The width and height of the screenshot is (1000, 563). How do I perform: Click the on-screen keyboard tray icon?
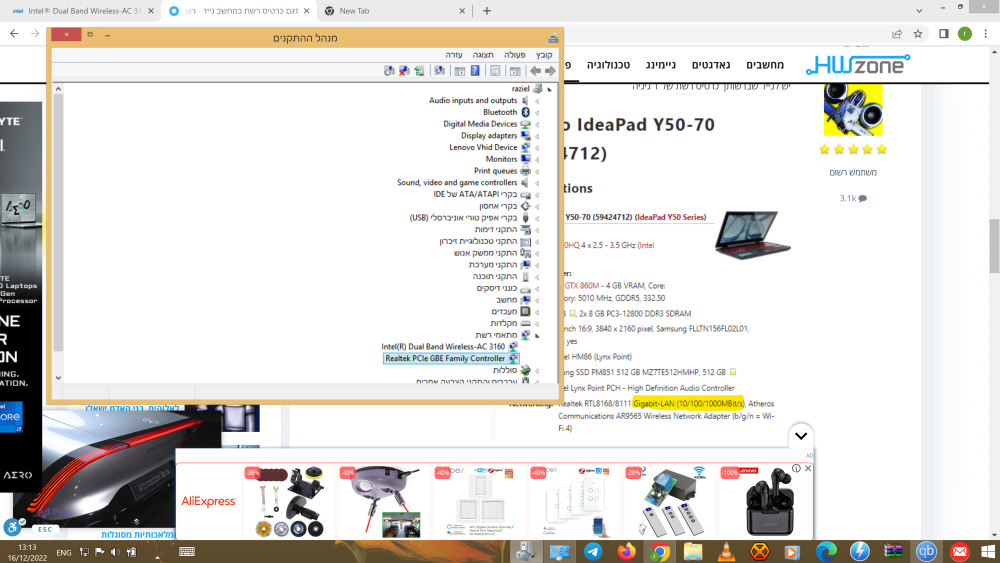(187, 552)
